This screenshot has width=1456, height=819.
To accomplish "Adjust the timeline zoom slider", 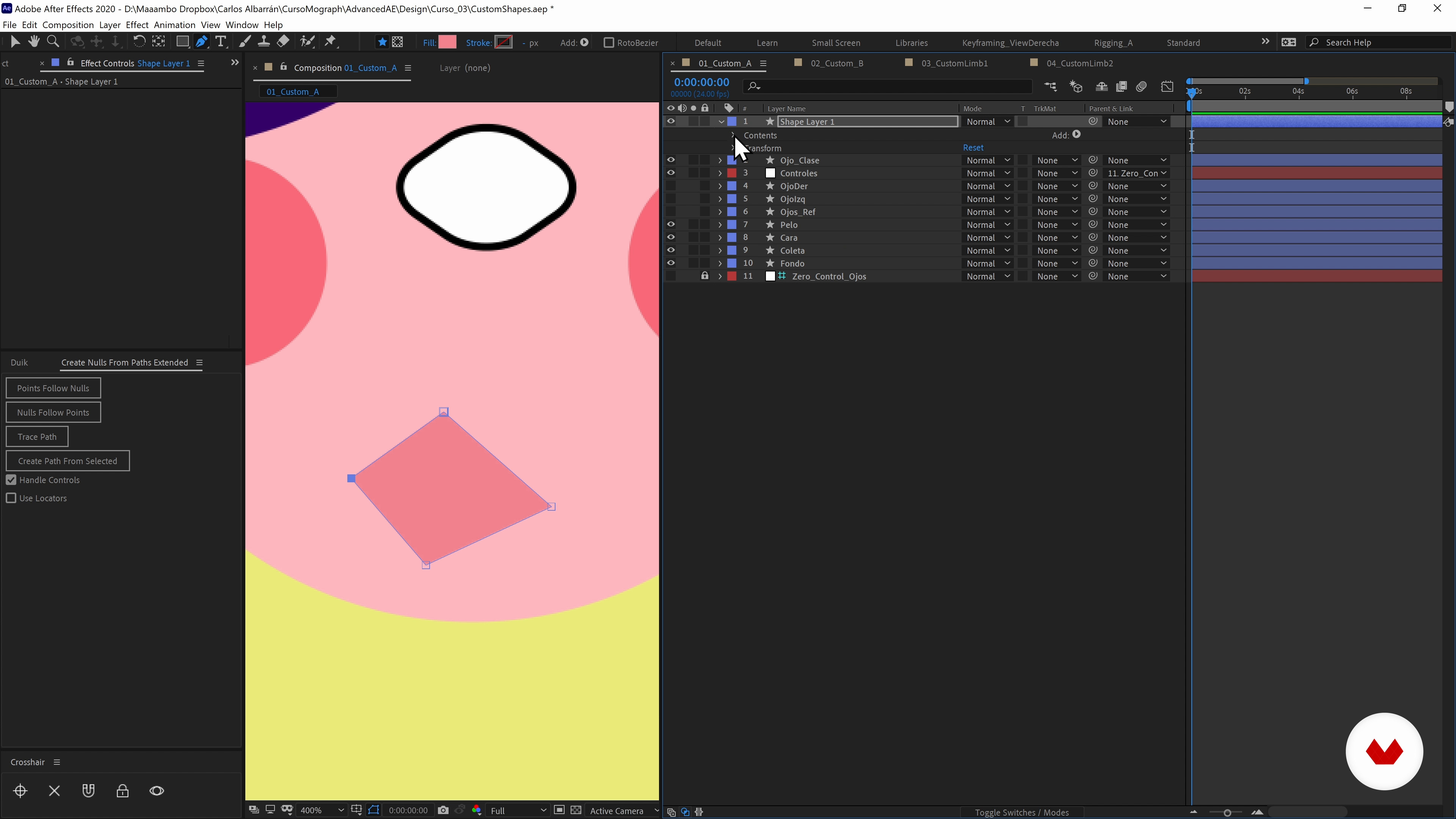I will [1227, 812].
